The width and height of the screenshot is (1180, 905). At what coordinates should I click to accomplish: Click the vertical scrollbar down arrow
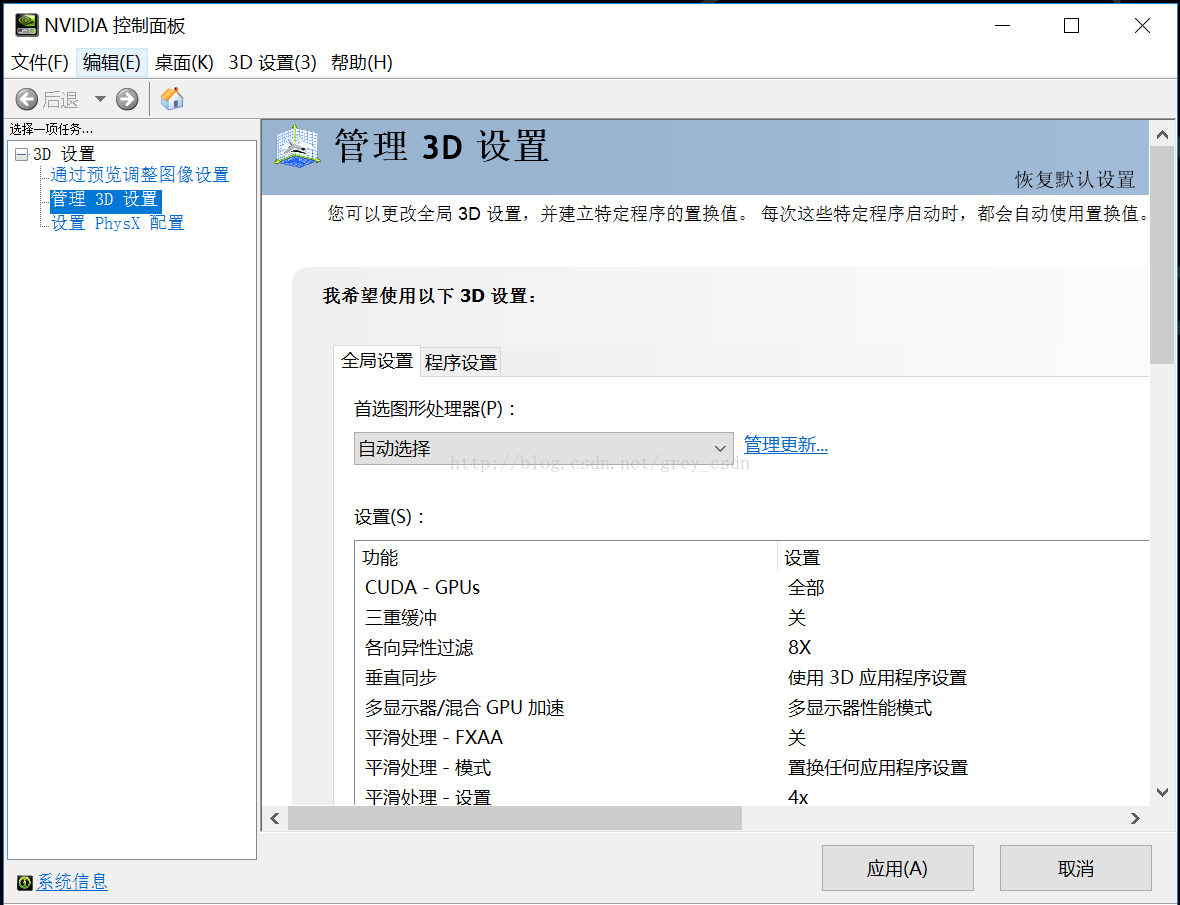click(1163, 792)
